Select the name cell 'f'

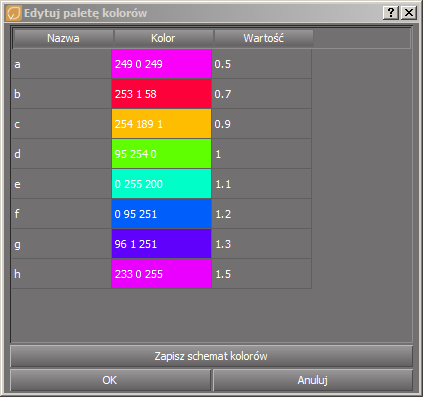point(62,214)
